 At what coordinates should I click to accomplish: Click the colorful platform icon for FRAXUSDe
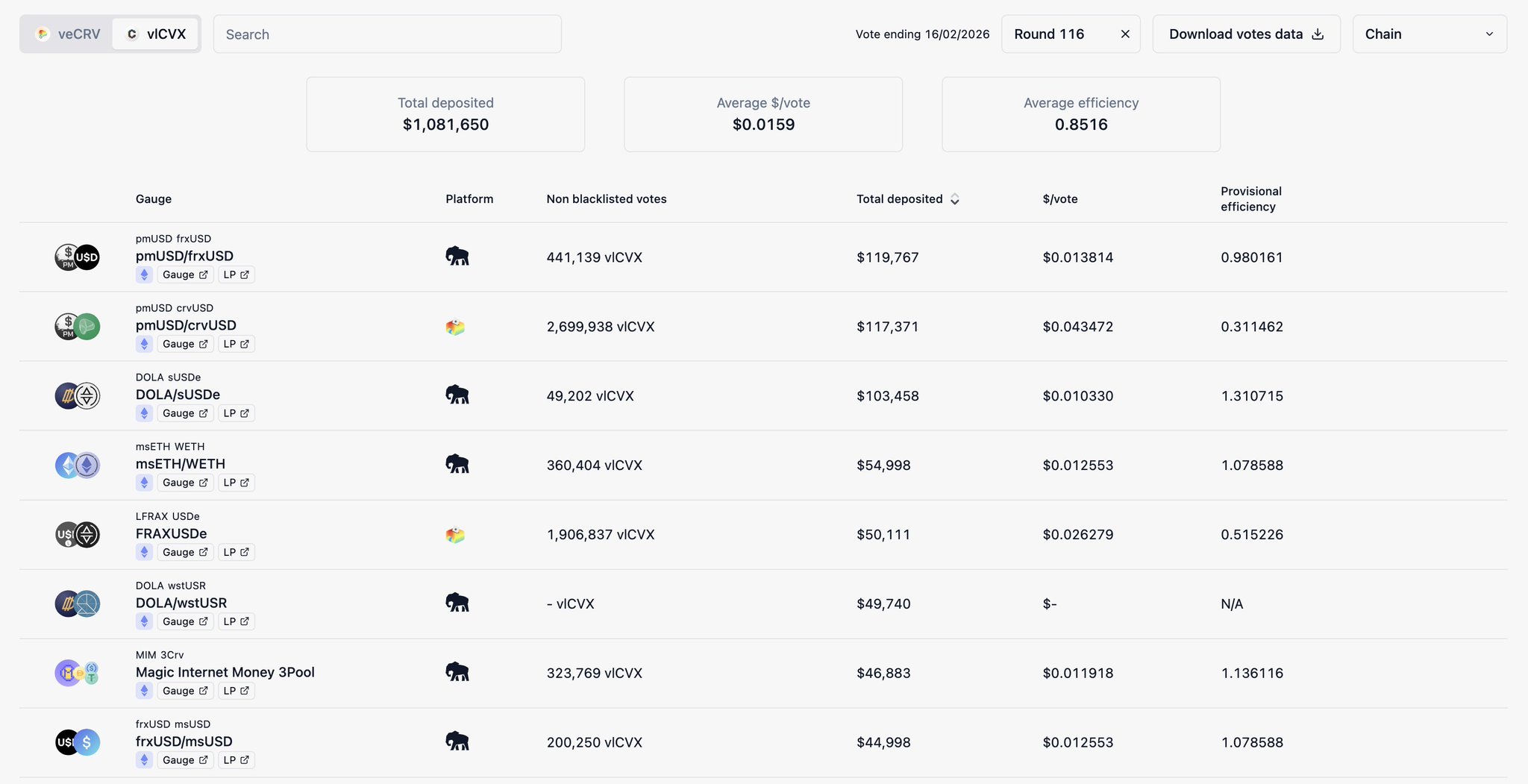[455, 535]
